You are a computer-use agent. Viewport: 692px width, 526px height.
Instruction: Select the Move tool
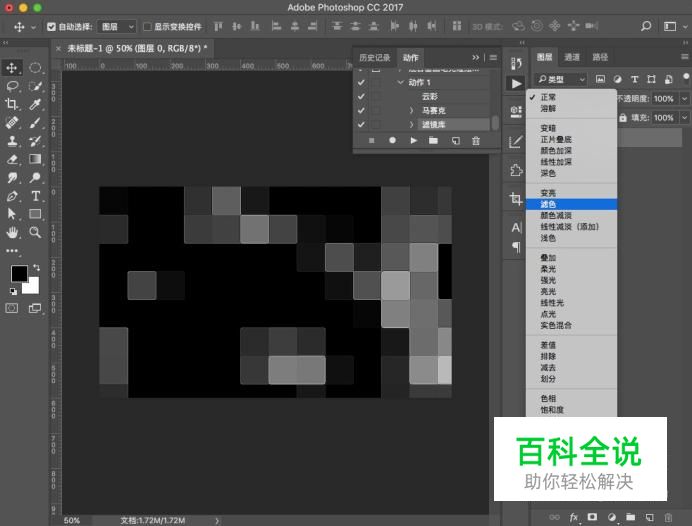(x=12, y=68)
